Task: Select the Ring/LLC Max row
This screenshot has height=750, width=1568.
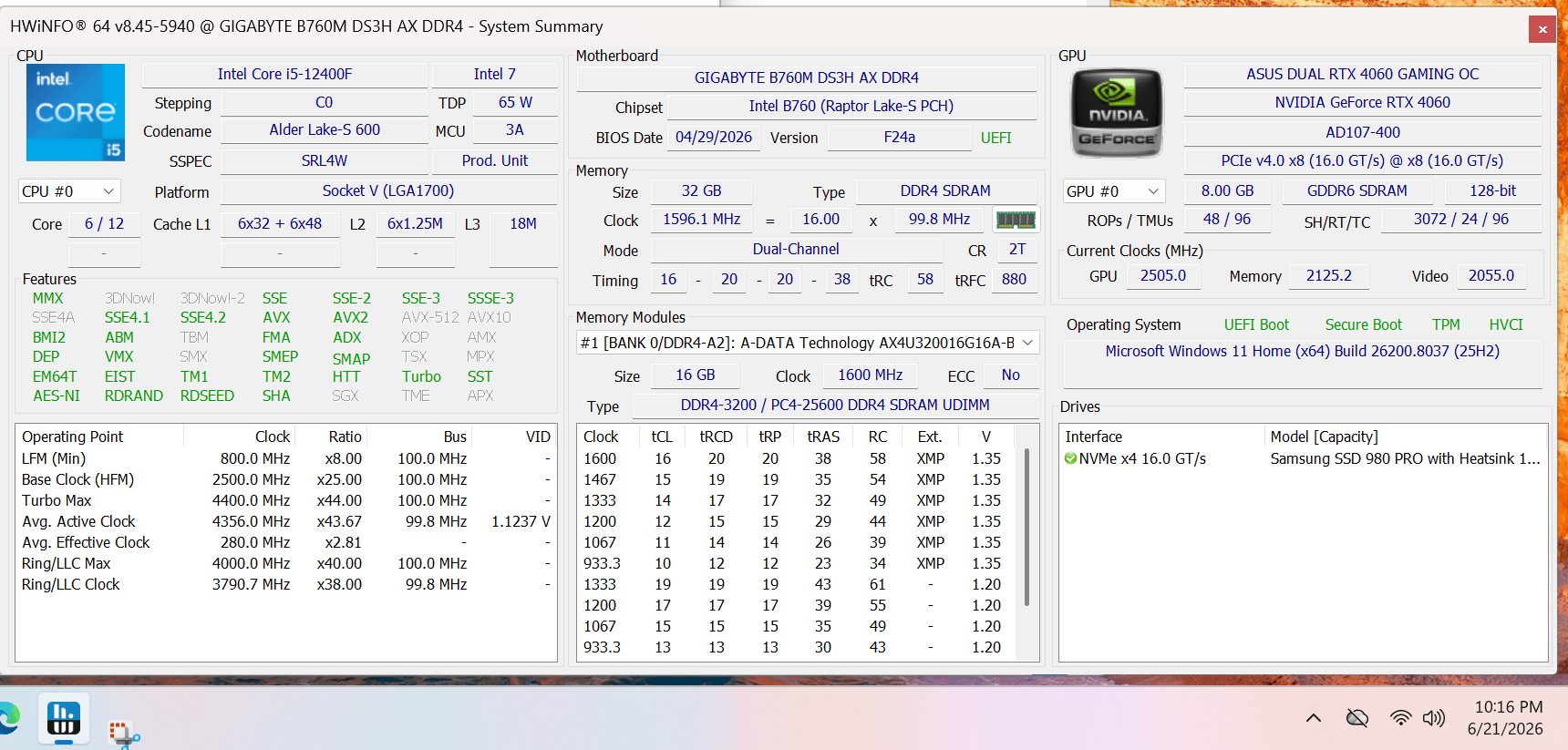Action: (x=286, y=563)
